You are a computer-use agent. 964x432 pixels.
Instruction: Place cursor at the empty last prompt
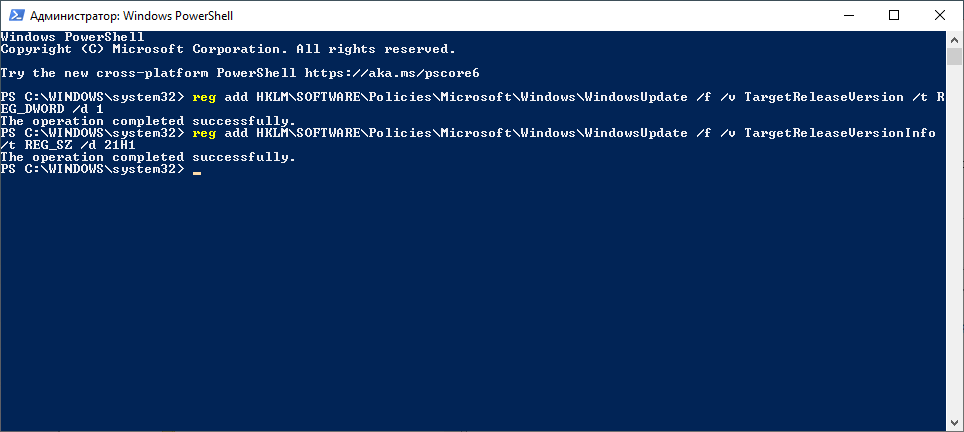coord(197,170)
